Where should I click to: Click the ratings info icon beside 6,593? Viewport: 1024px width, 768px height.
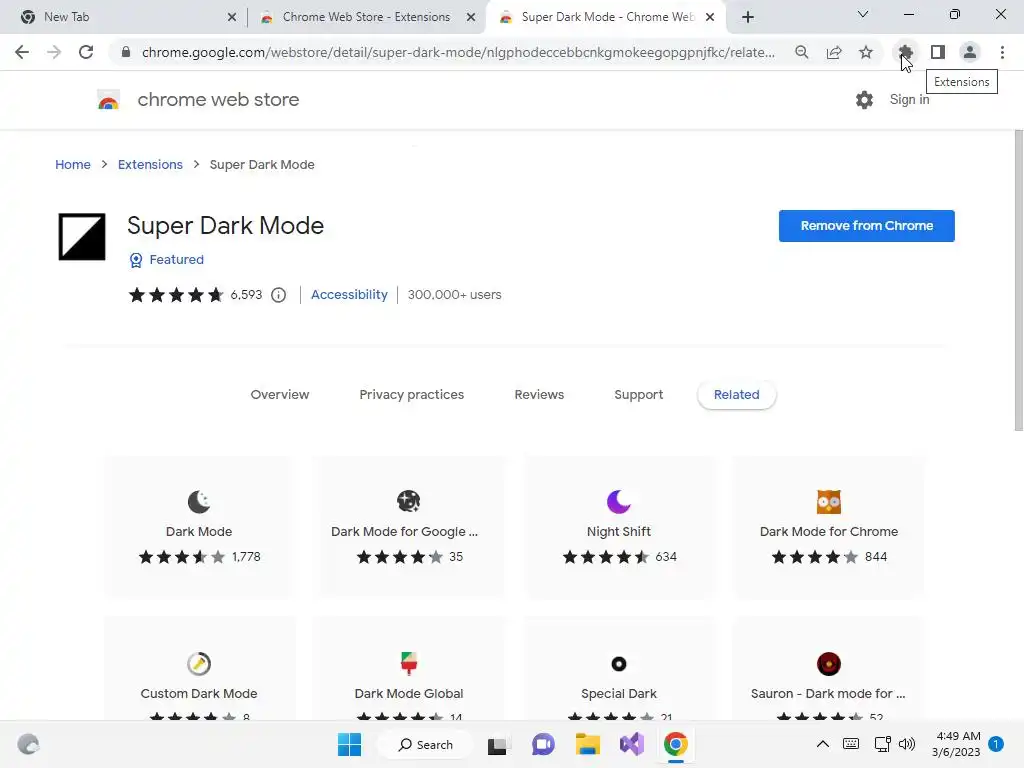coord(279,295)
